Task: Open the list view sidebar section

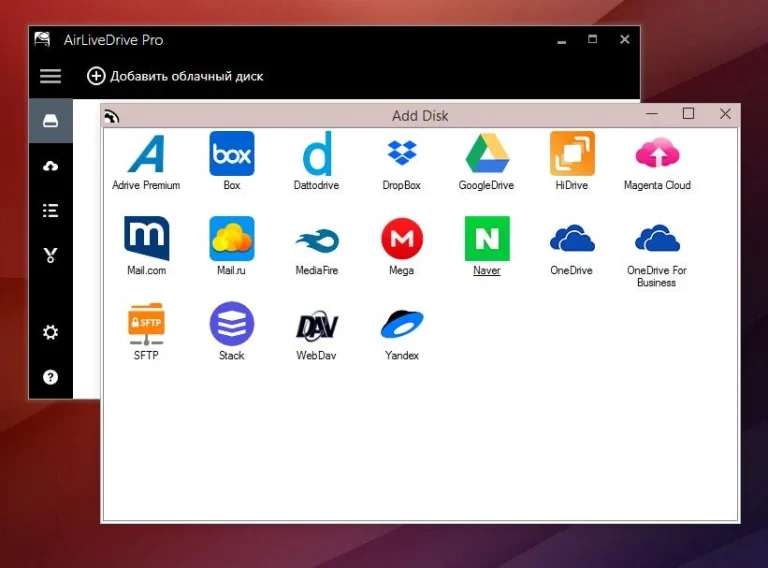Action: (x=50, y=211)
